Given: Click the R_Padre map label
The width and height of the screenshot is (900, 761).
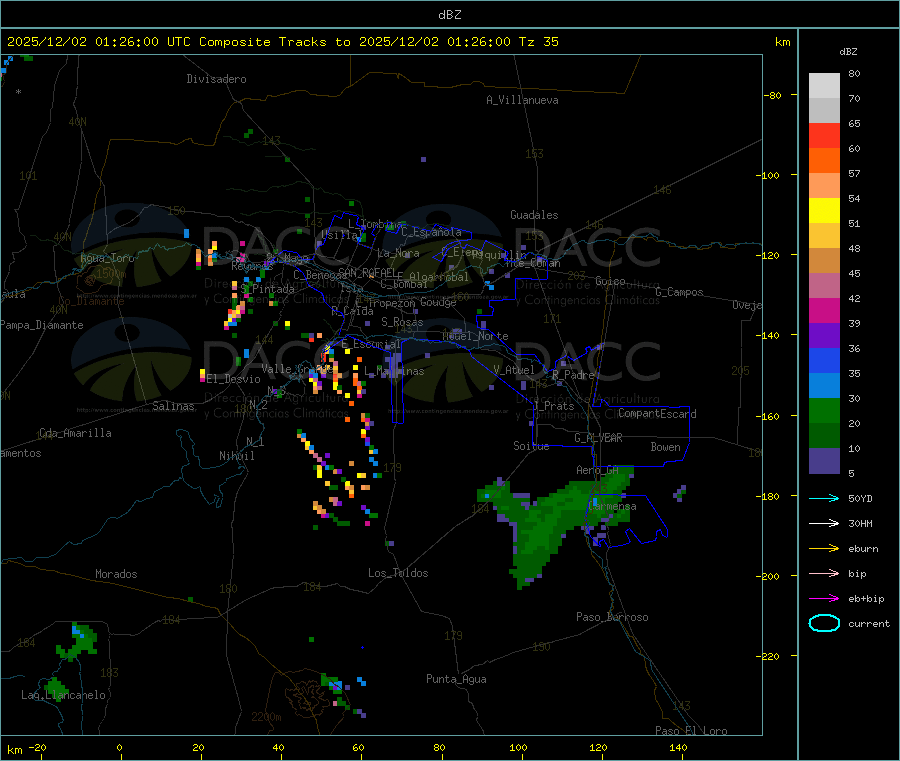Looking at the screenshot, I should pyautogui.click(x=573, y=375).
